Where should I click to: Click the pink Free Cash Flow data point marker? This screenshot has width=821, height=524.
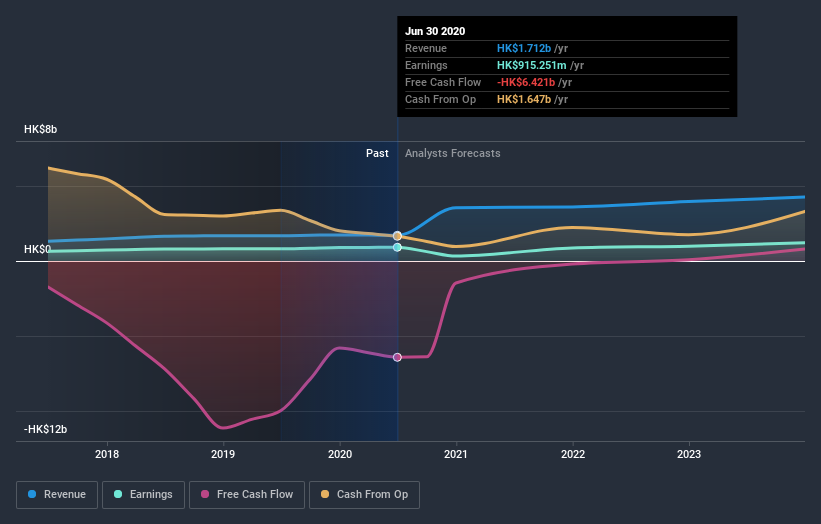(397, 357)
